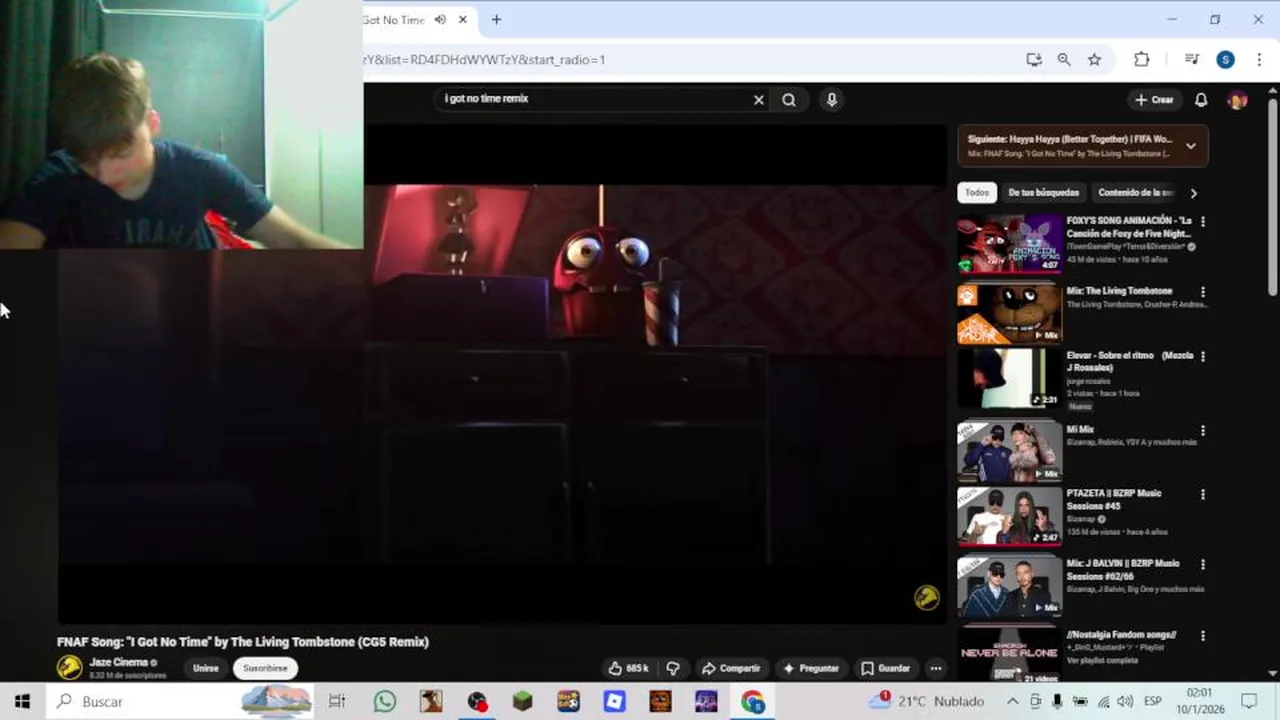The image size is (1280, 720).
Task: Start voice search with the microphone icon
Action: (x=831, y=99)
